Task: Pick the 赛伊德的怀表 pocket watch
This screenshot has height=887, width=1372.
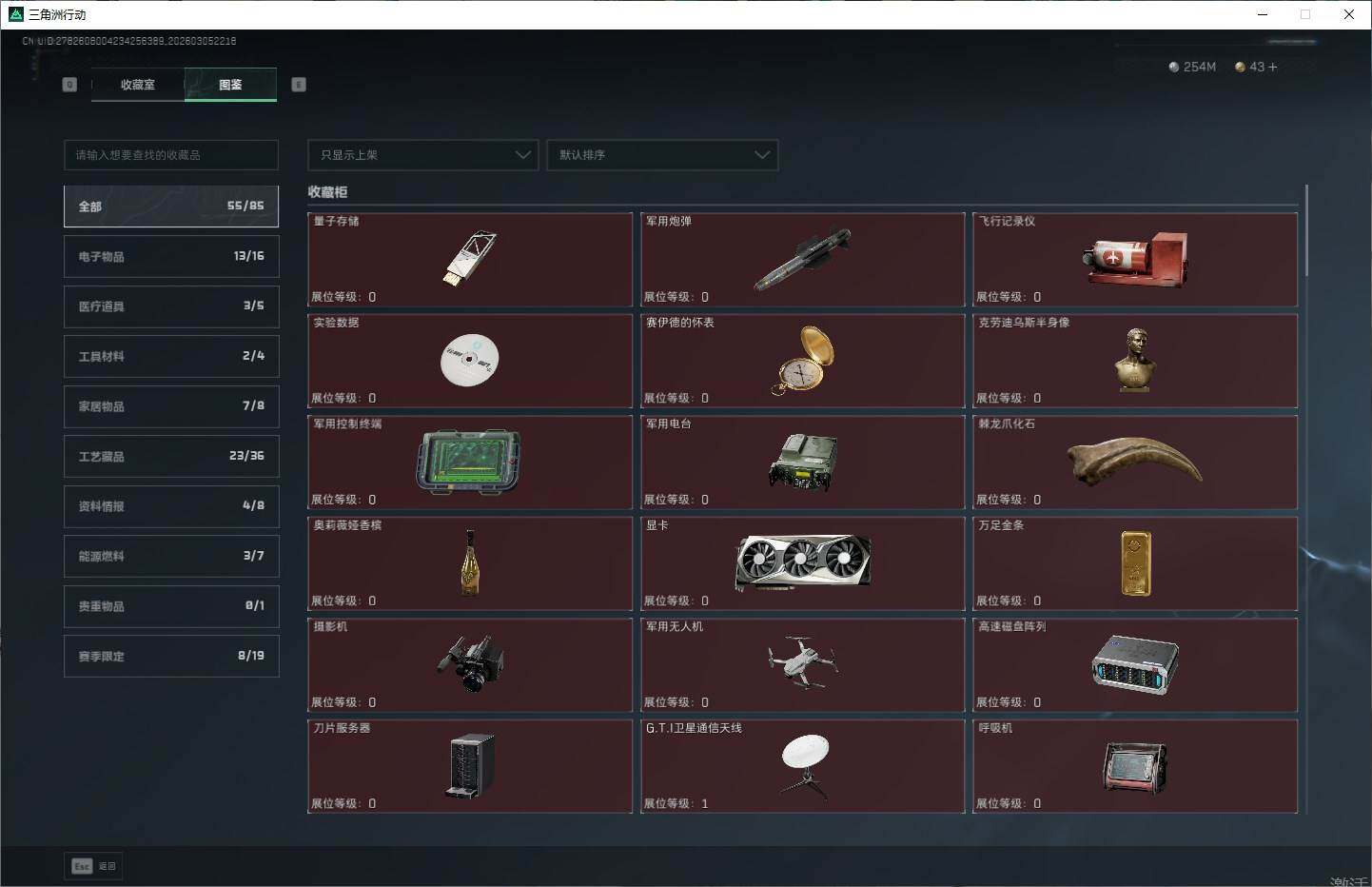Action: (x=802, y=361)
